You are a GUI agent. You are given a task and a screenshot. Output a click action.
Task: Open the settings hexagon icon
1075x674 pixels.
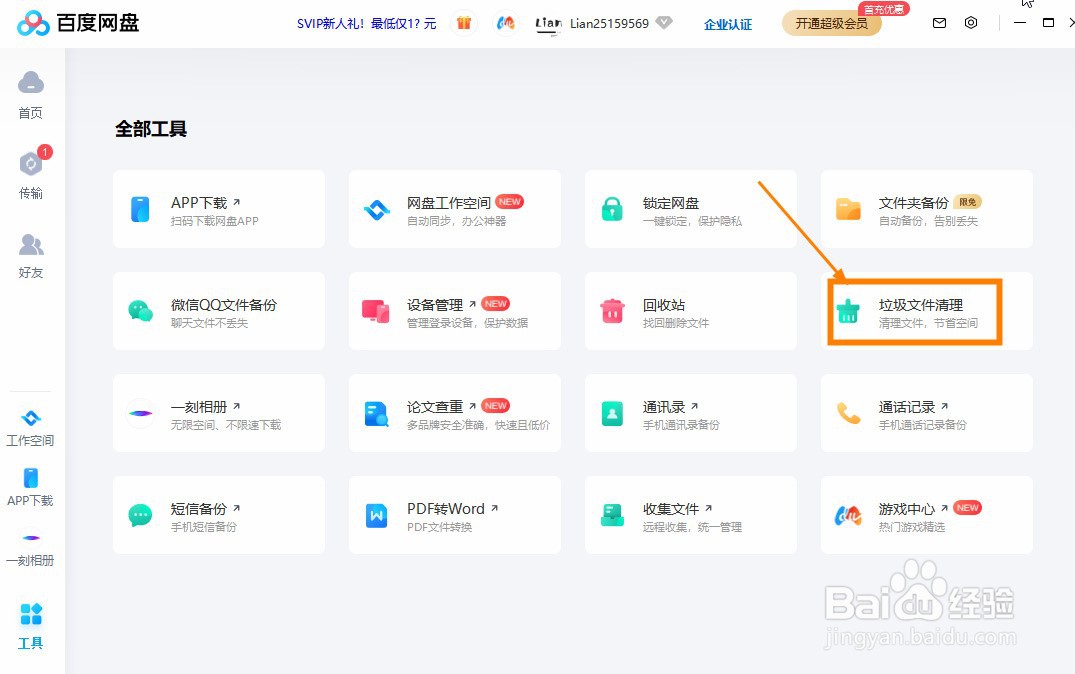[971, 23]
